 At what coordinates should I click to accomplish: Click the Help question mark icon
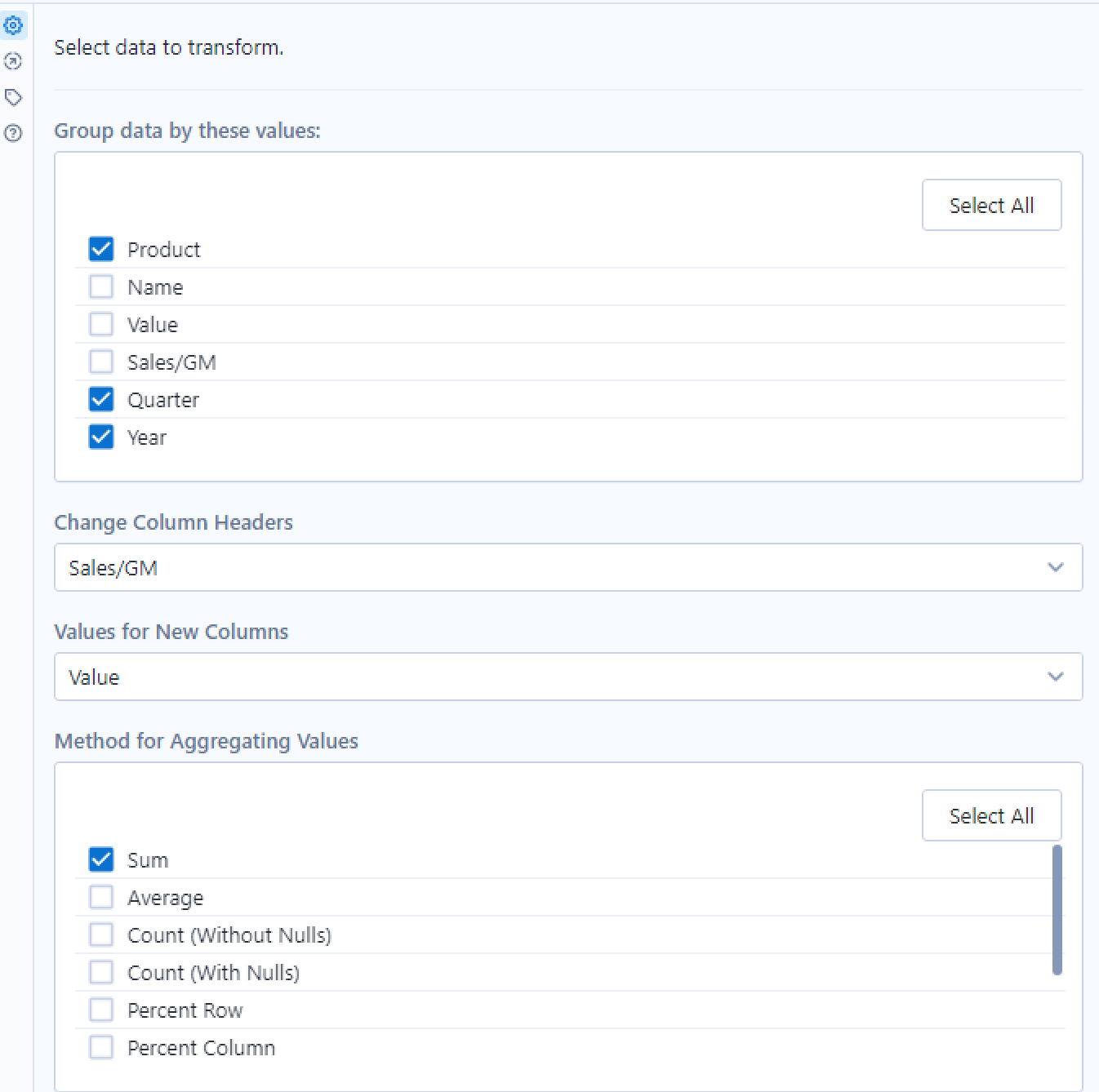[14, 133]
